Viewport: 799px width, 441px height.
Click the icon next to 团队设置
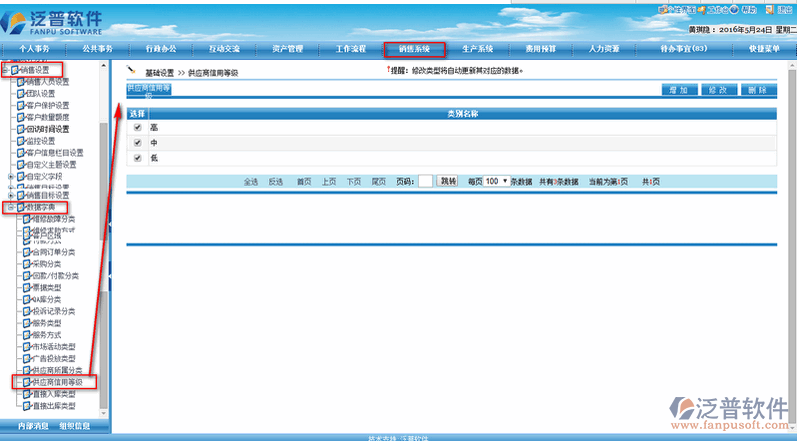click(x=20, y=93)
